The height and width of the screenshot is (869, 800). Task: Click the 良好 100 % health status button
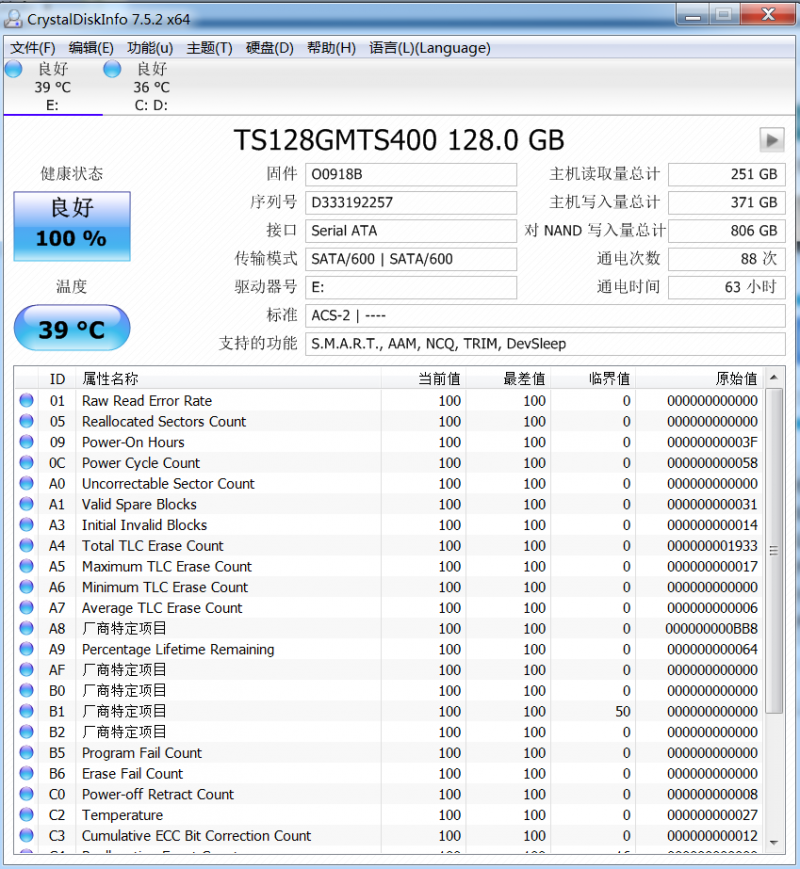pos(72,226)
